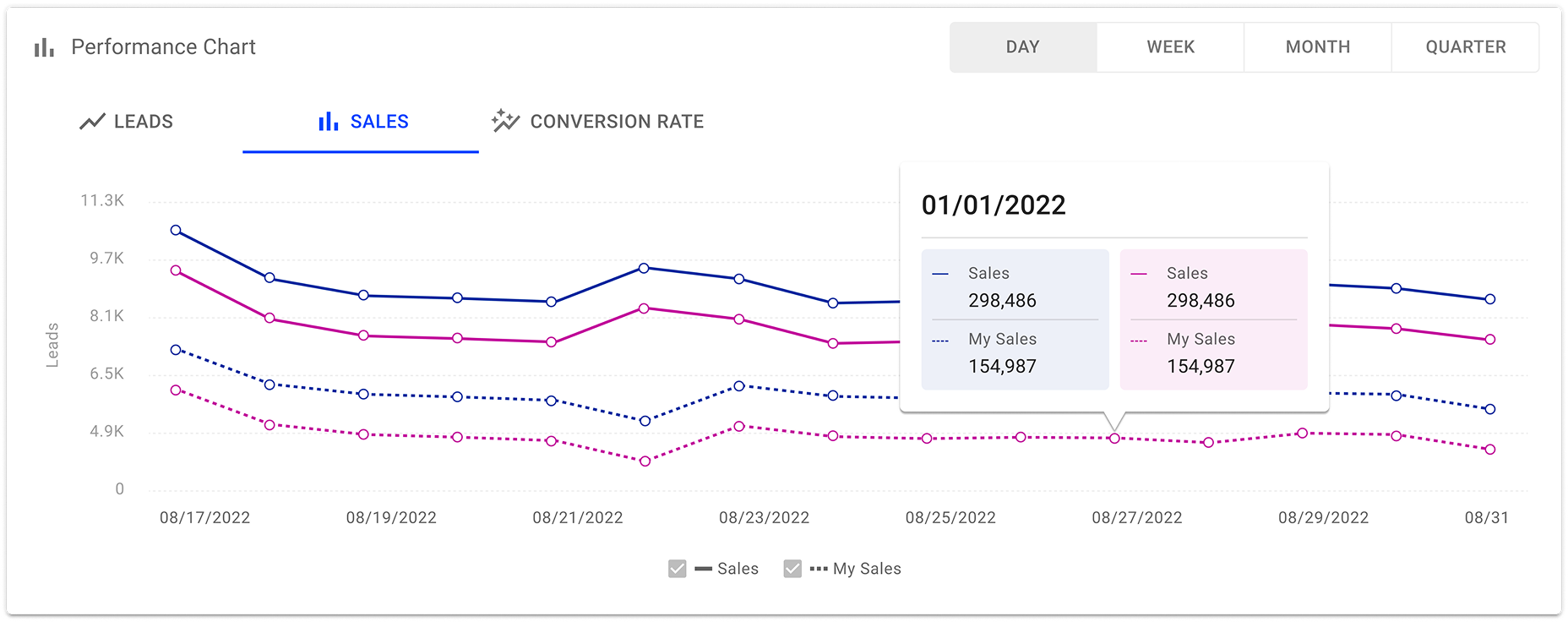
Task: Click the Conversion Rate sparkle icon
Action: click(505, 122)
